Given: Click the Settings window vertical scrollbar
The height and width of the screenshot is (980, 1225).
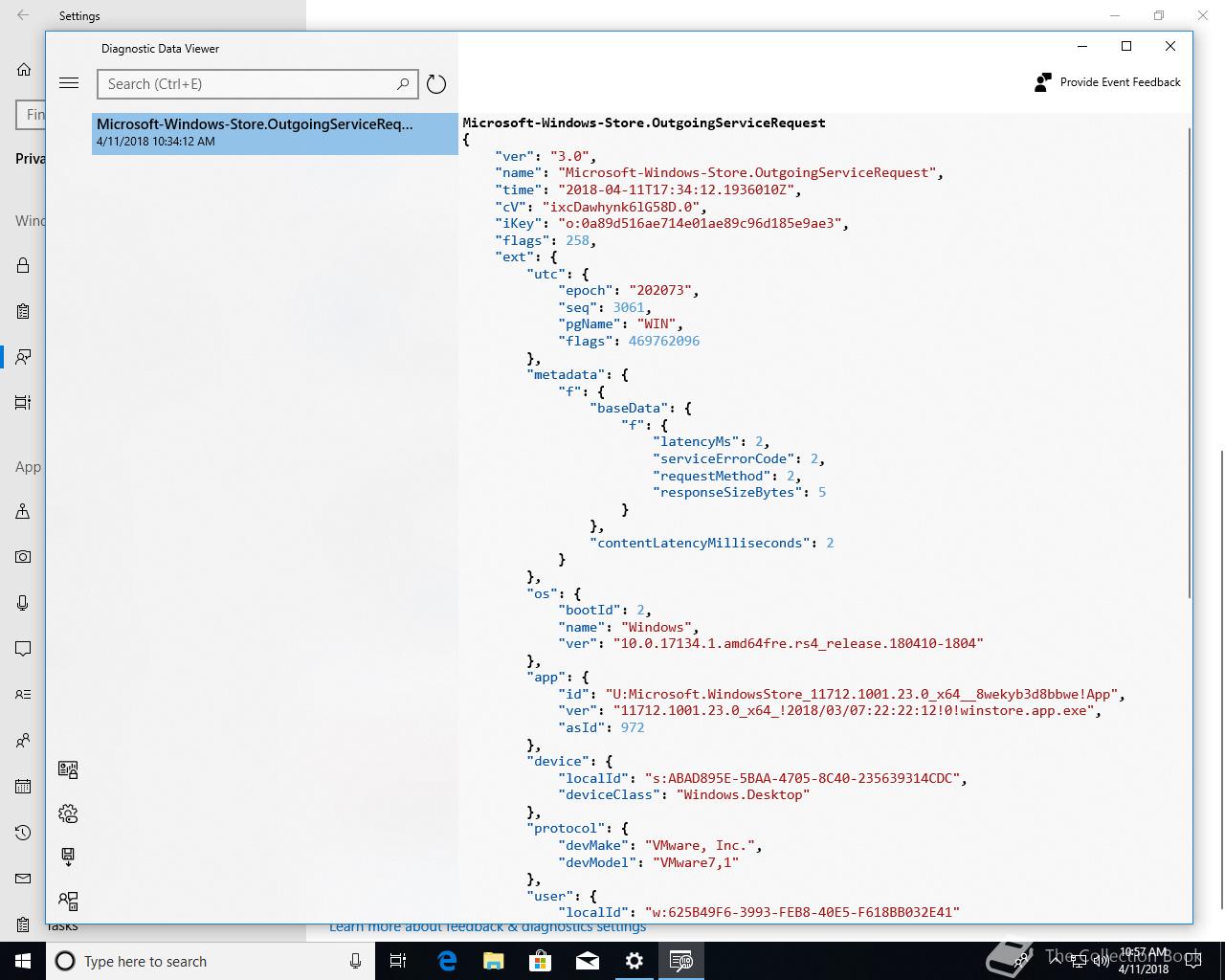Looking at the screenshot, I should tap(1221, 679).
